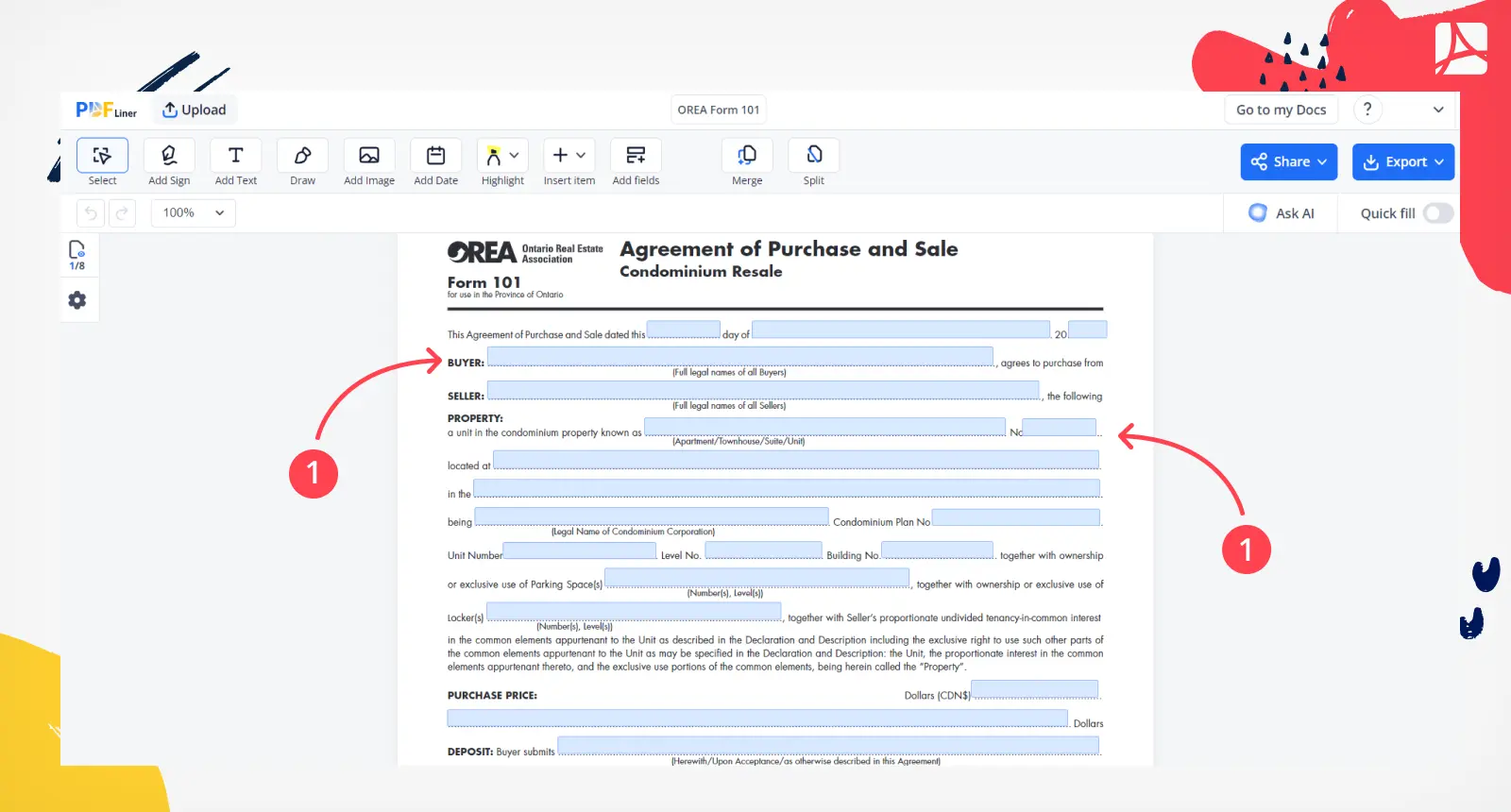Upload a new document
The width and height of the screenshot is (1511, 812).
(195, 110)
